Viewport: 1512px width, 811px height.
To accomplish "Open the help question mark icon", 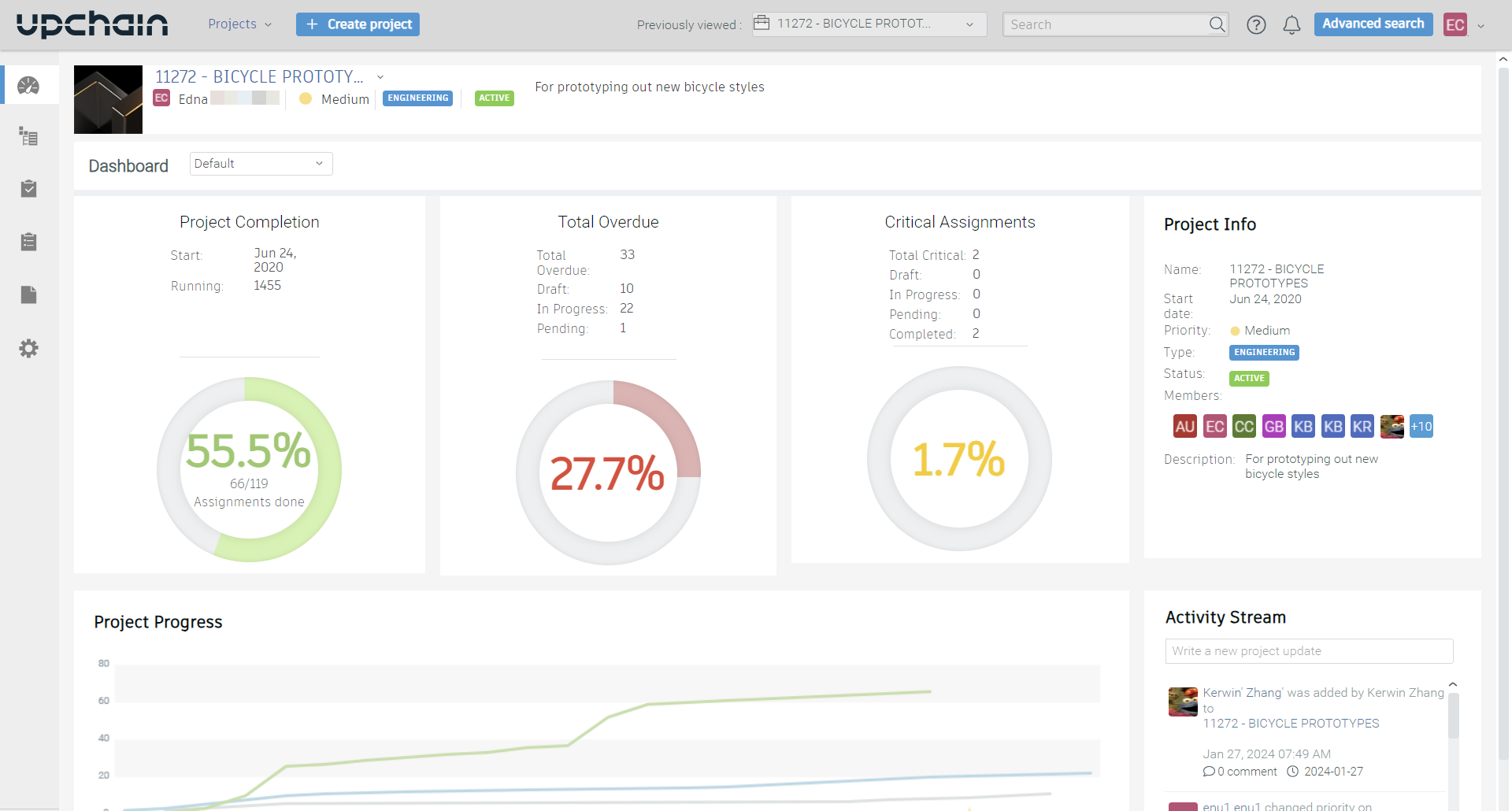I will tap(1256, 25).
